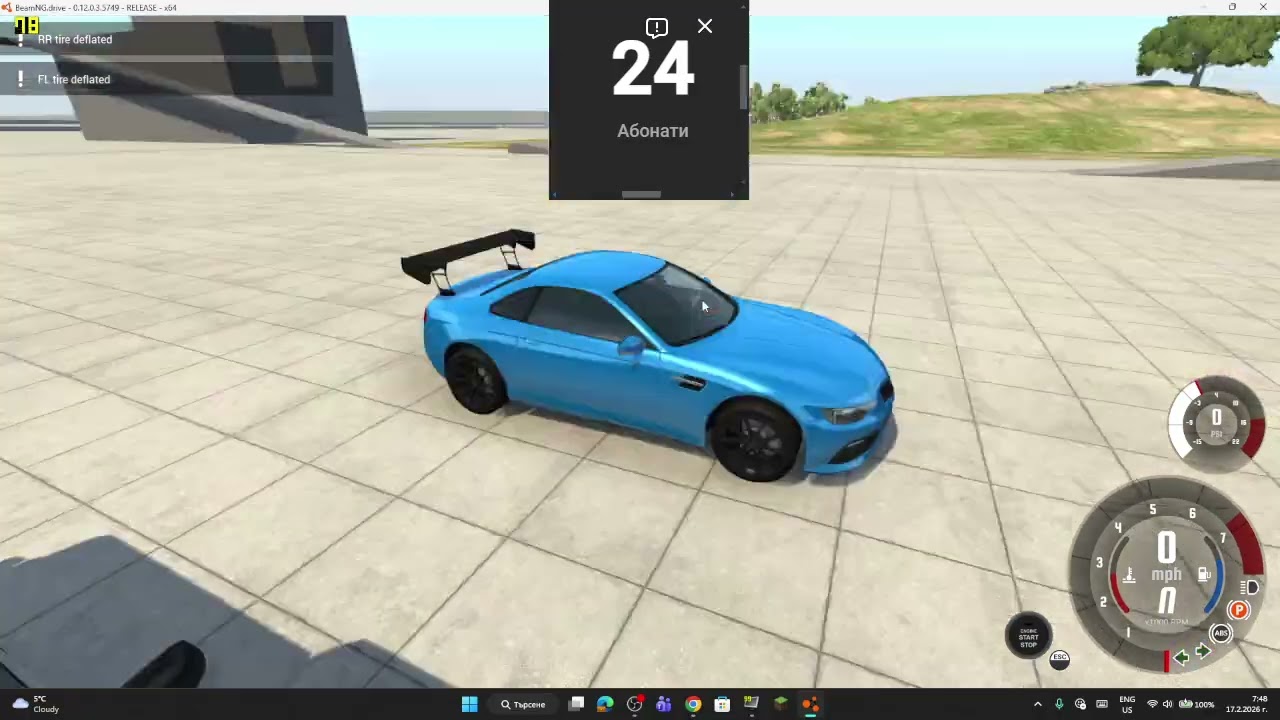The height and width of the screenshot is (720, 1280).
Task: Click the feedback icon in subscriber widget
Action: click(x=657, y=28)
